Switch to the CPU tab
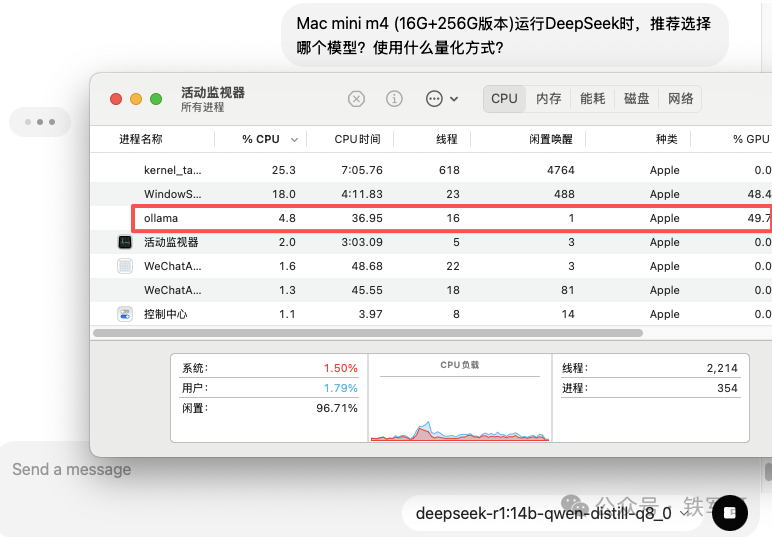Screen dimensions: 772x537 coord(504,99)
